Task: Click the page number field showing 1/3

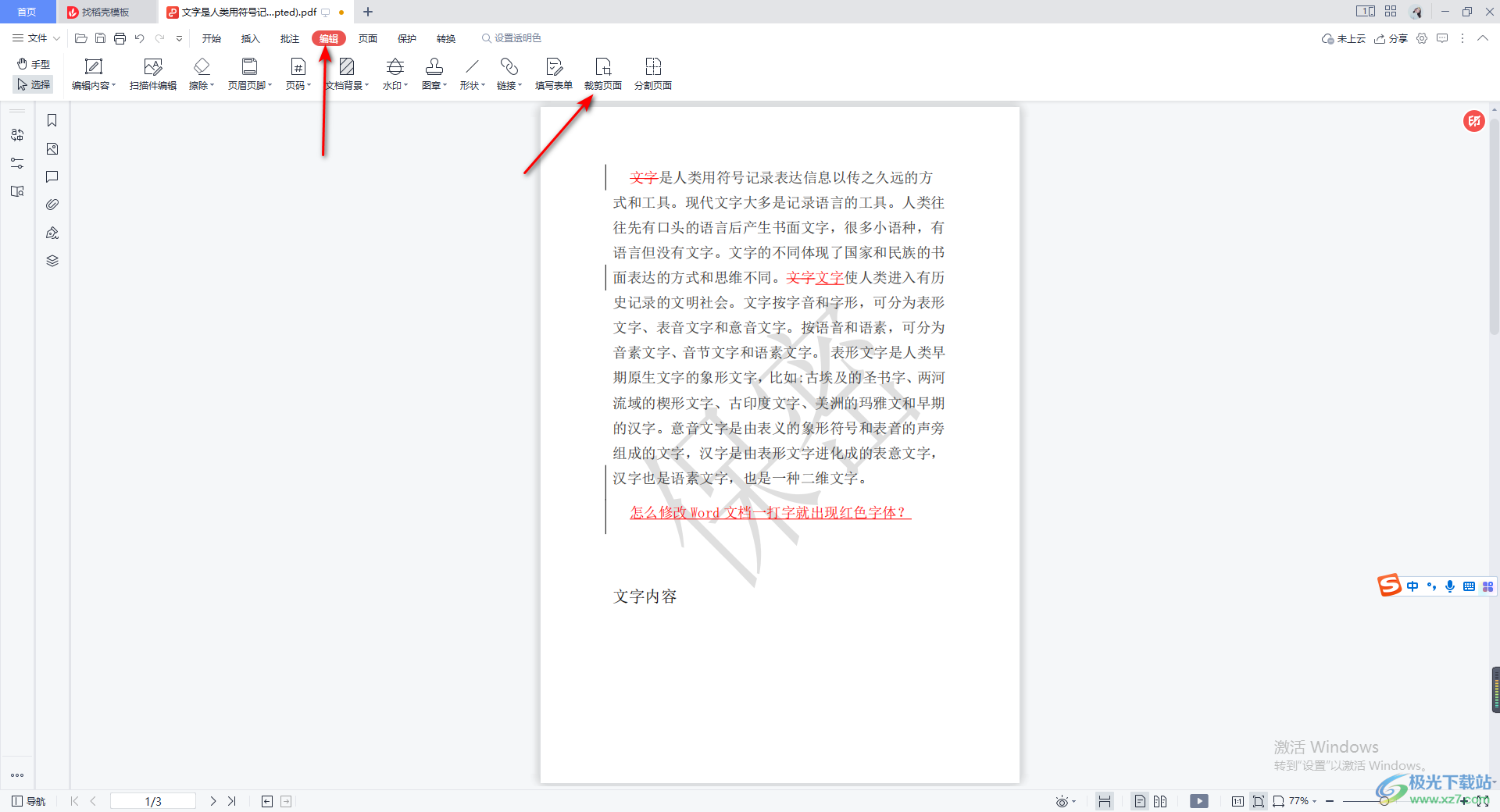Action: click(x=153, y=801)
